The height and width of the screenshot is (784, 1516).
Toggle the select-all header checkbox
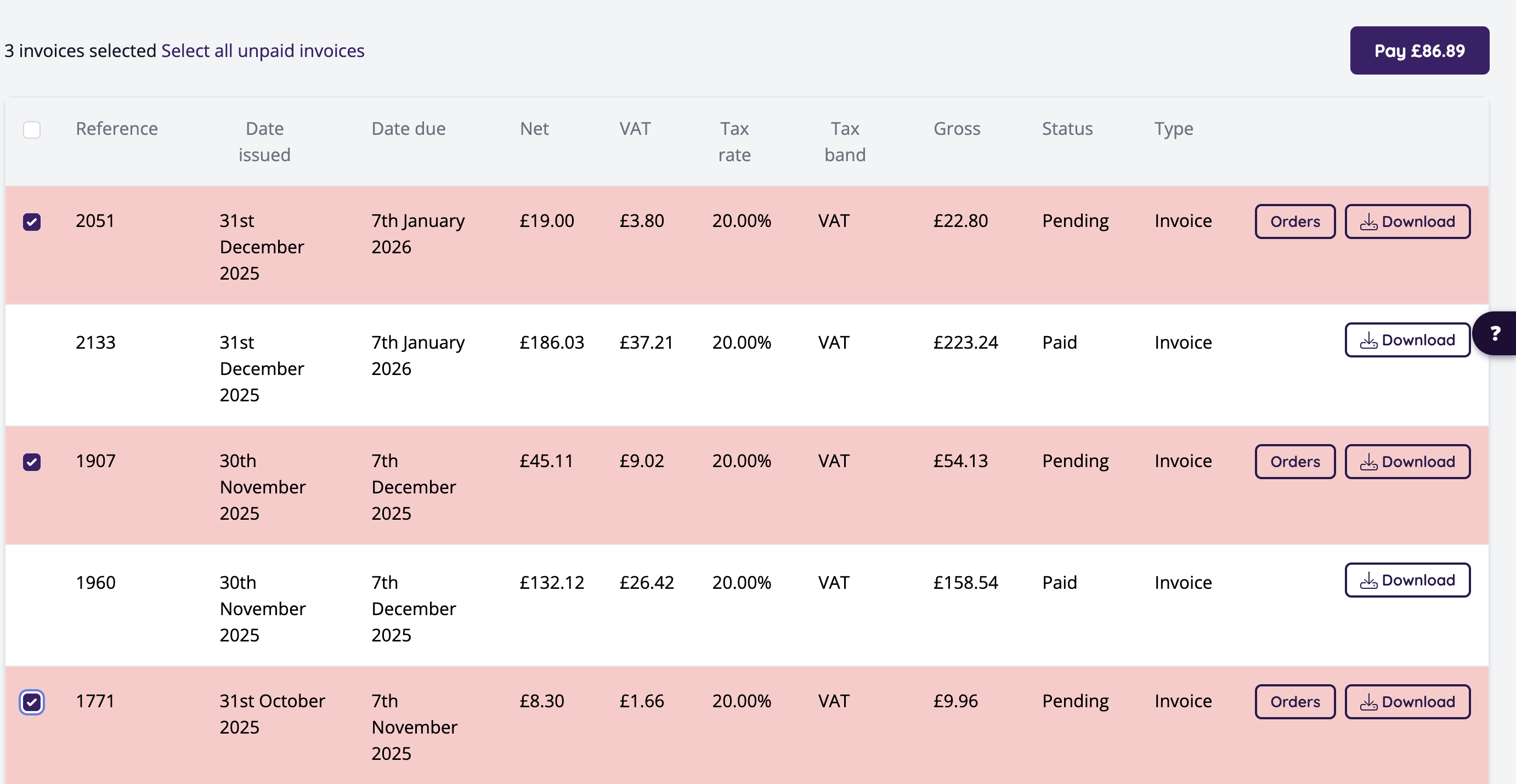[32, 129]
